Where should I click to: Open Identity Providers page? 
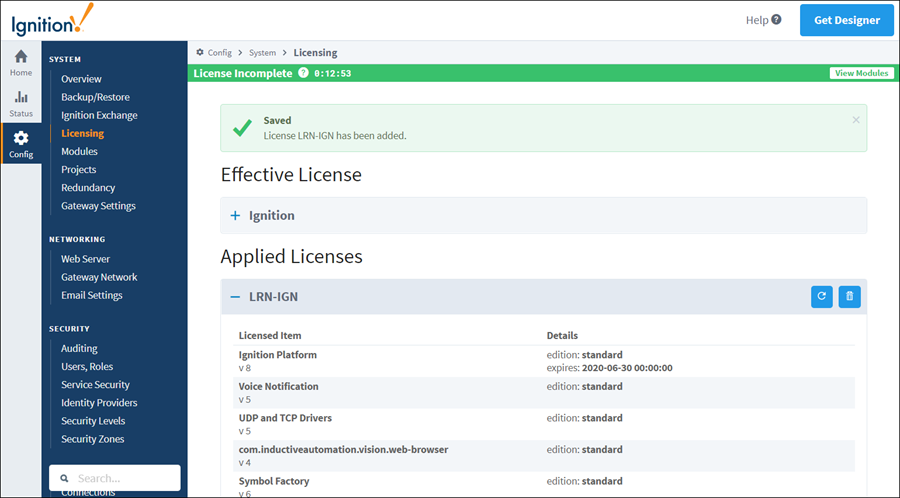click(x=99, y=403)
